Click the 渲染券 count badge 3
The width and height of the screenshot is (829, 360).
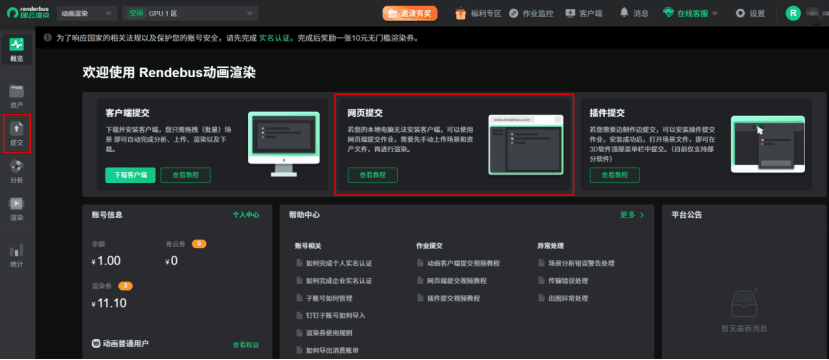tap(125, 286)
